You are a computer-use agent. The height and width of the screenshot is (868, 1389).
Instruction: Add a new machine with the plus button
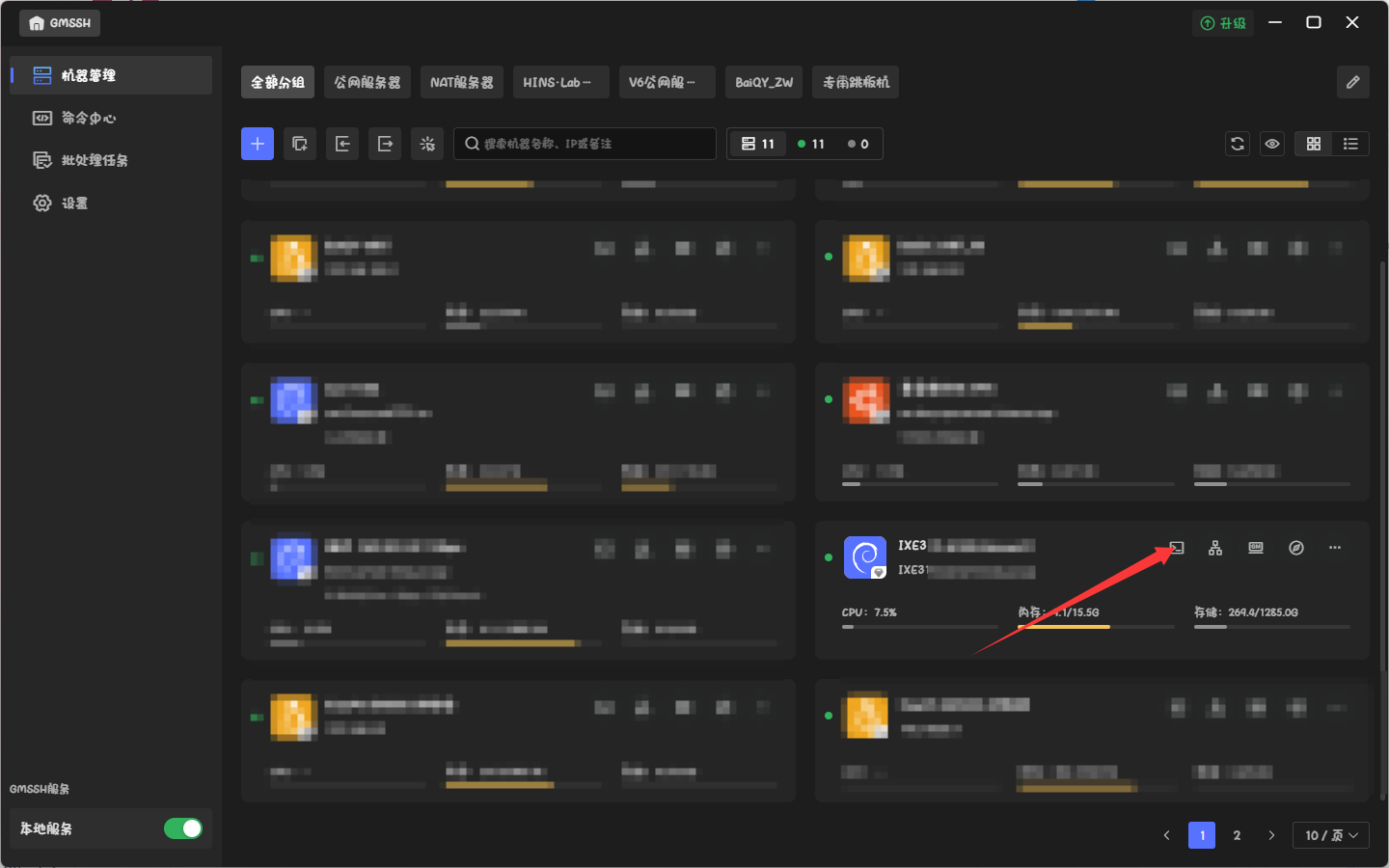pyautogui.click(x=258, y=144)
